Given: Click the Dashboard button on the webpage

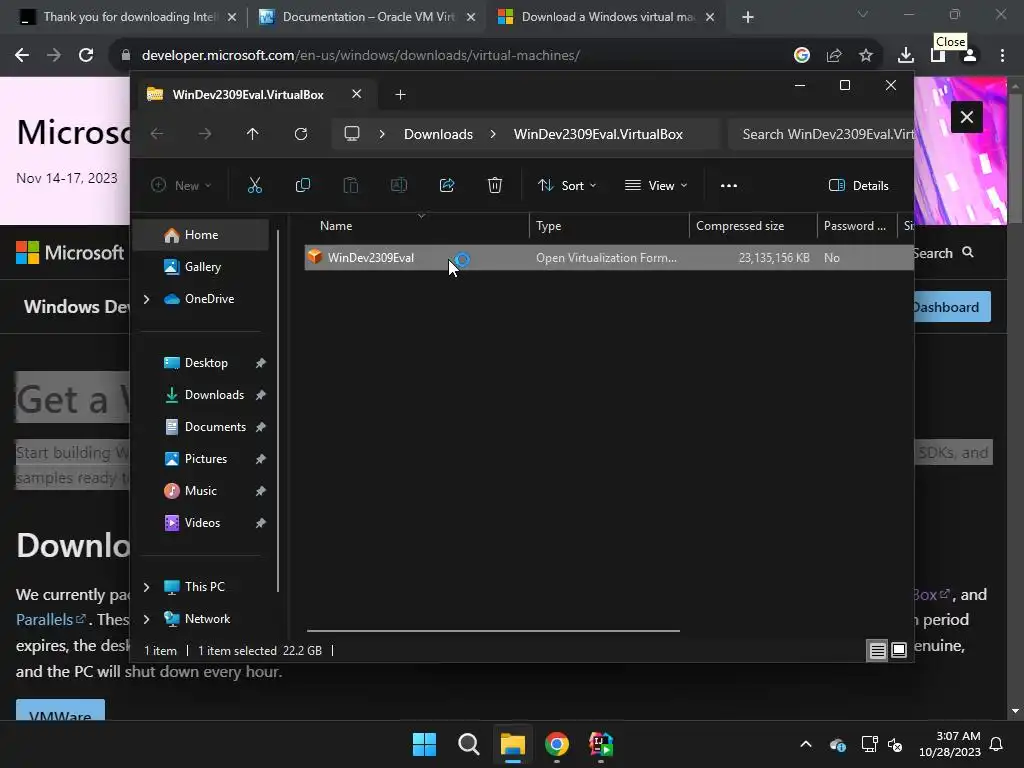Looking at the screenshot, I should click(x=952, y=307).
